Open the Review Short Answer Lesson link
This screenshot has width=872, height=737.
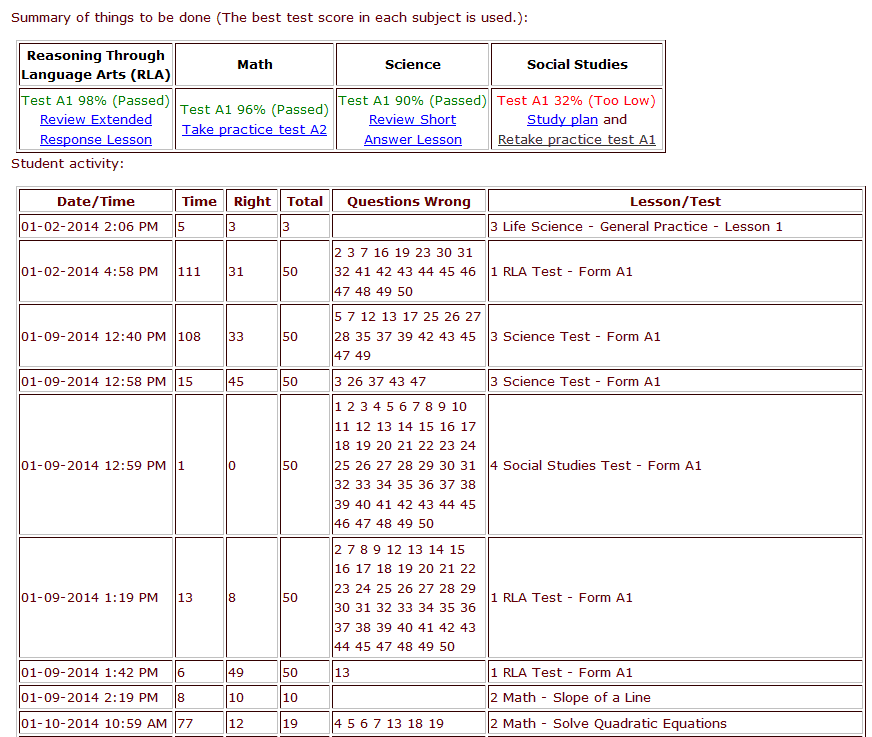click(413, 130)
